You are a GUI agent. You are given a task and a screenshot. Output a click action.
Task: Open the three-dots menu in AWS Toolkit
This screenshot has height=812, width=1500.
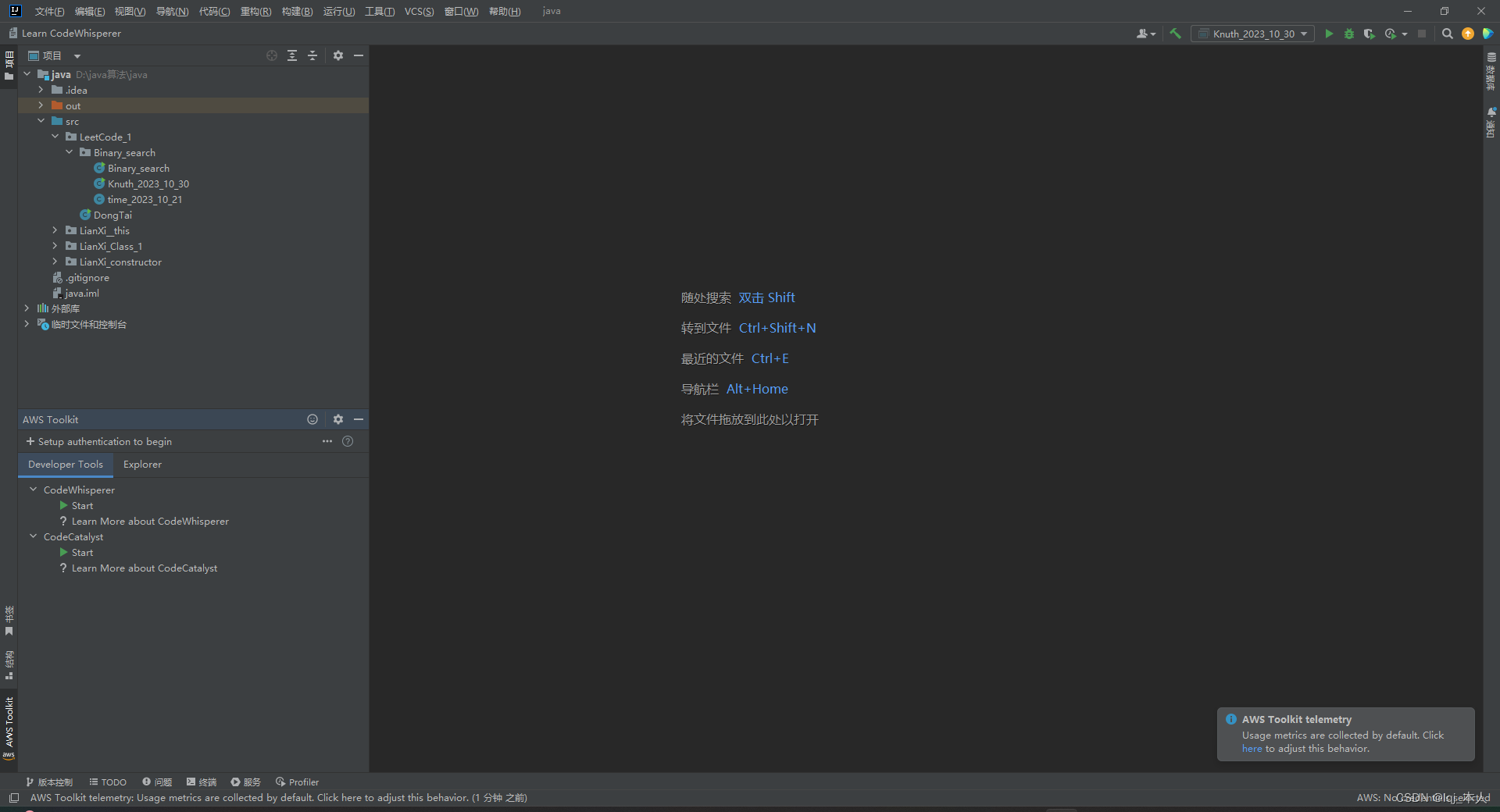327,441
